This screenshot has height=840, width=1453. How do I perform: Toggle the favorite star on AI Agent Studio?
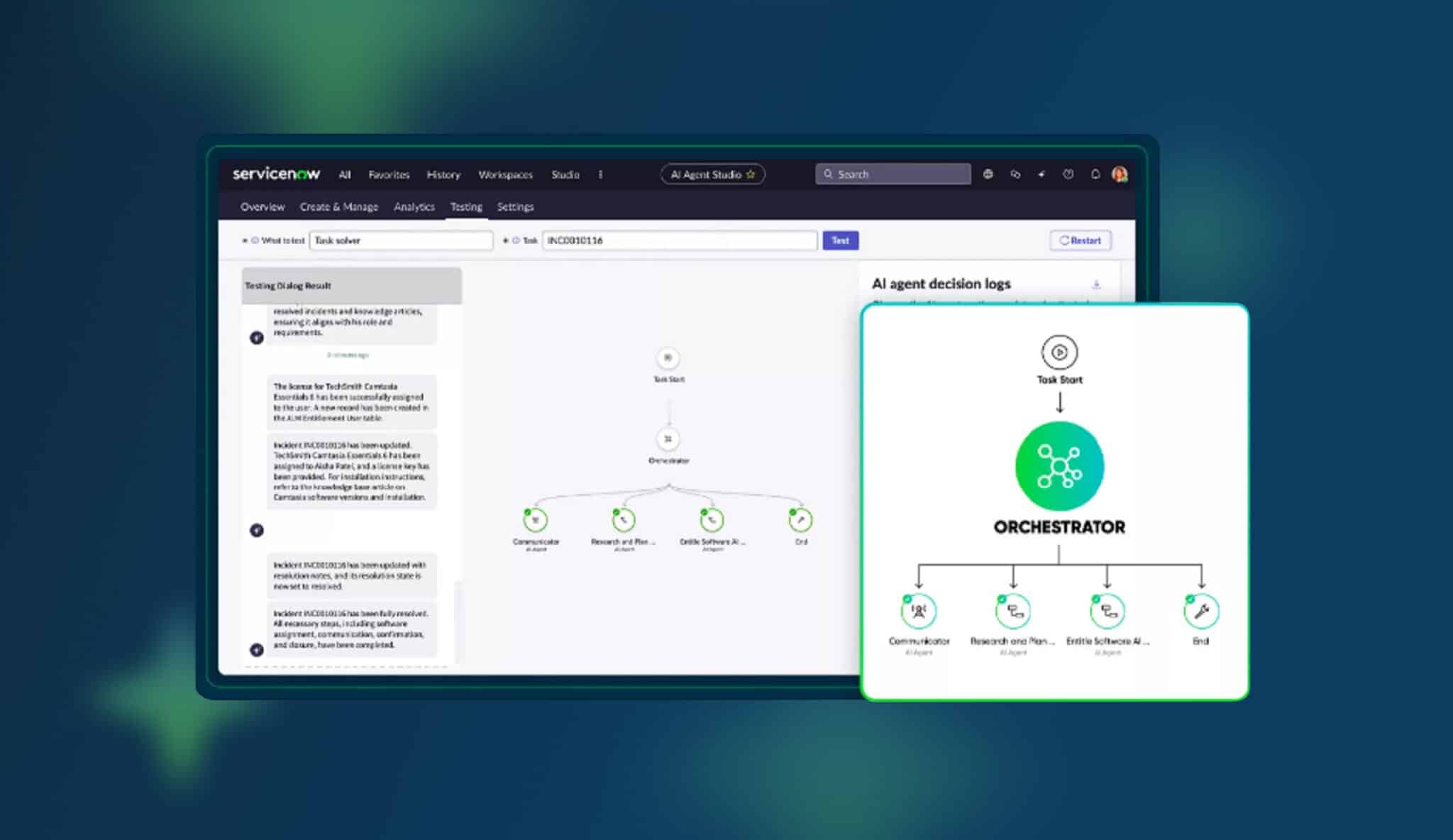coord(751,175)
